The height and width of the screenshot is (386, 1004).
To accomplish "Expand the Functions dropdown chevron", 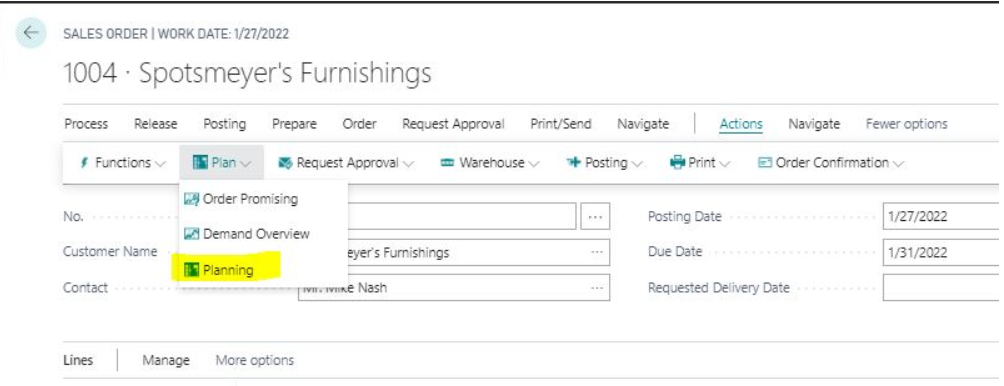I will click(x=160, y=164).
